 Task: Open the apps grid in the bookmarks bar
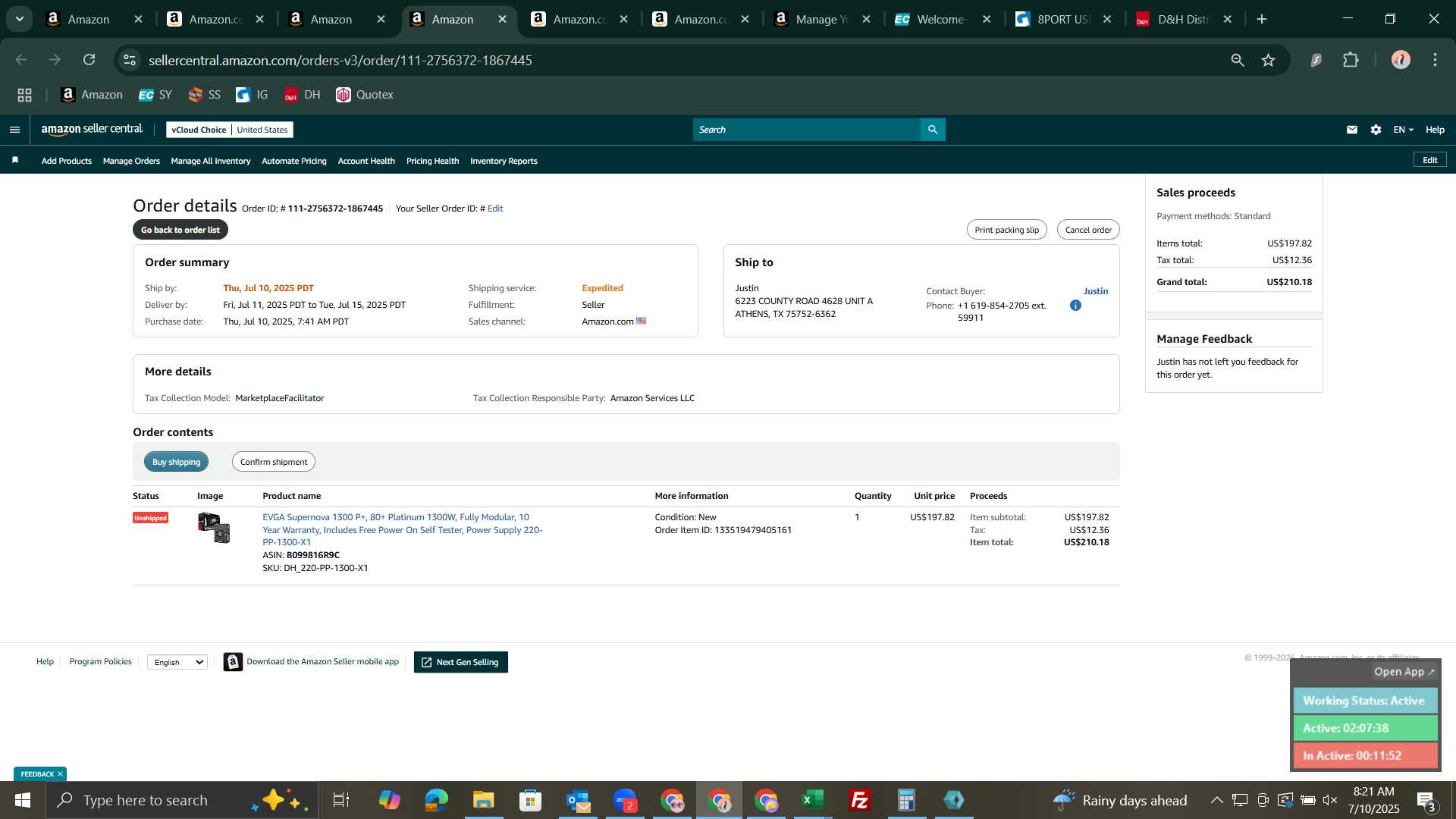pos(25,95)
